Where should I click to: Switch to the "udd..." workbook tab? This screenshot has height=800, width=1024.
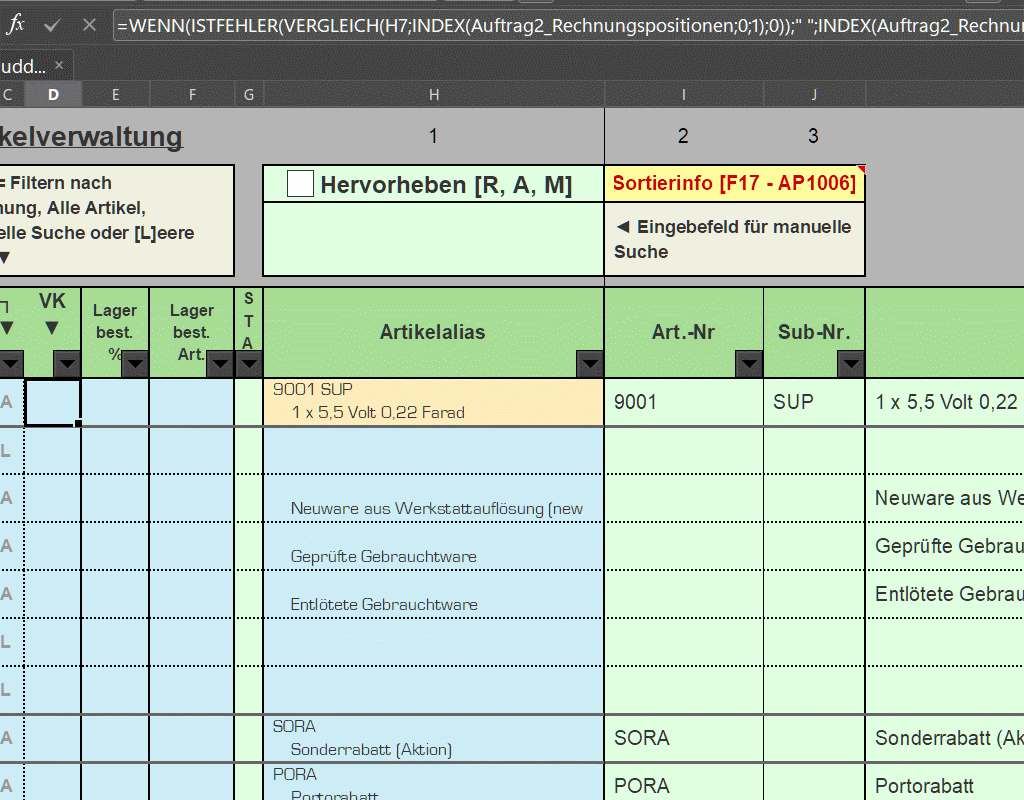tap(22, 66)
